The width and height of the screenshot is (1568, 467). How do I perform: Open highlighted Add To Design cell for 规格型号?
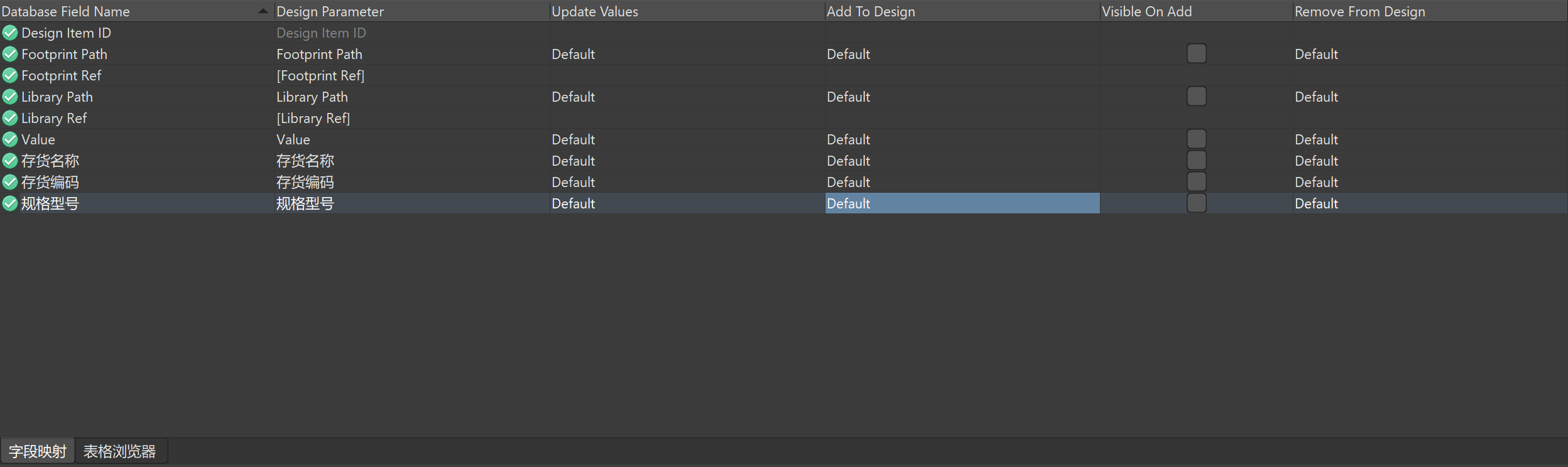[x=961, y=203]
